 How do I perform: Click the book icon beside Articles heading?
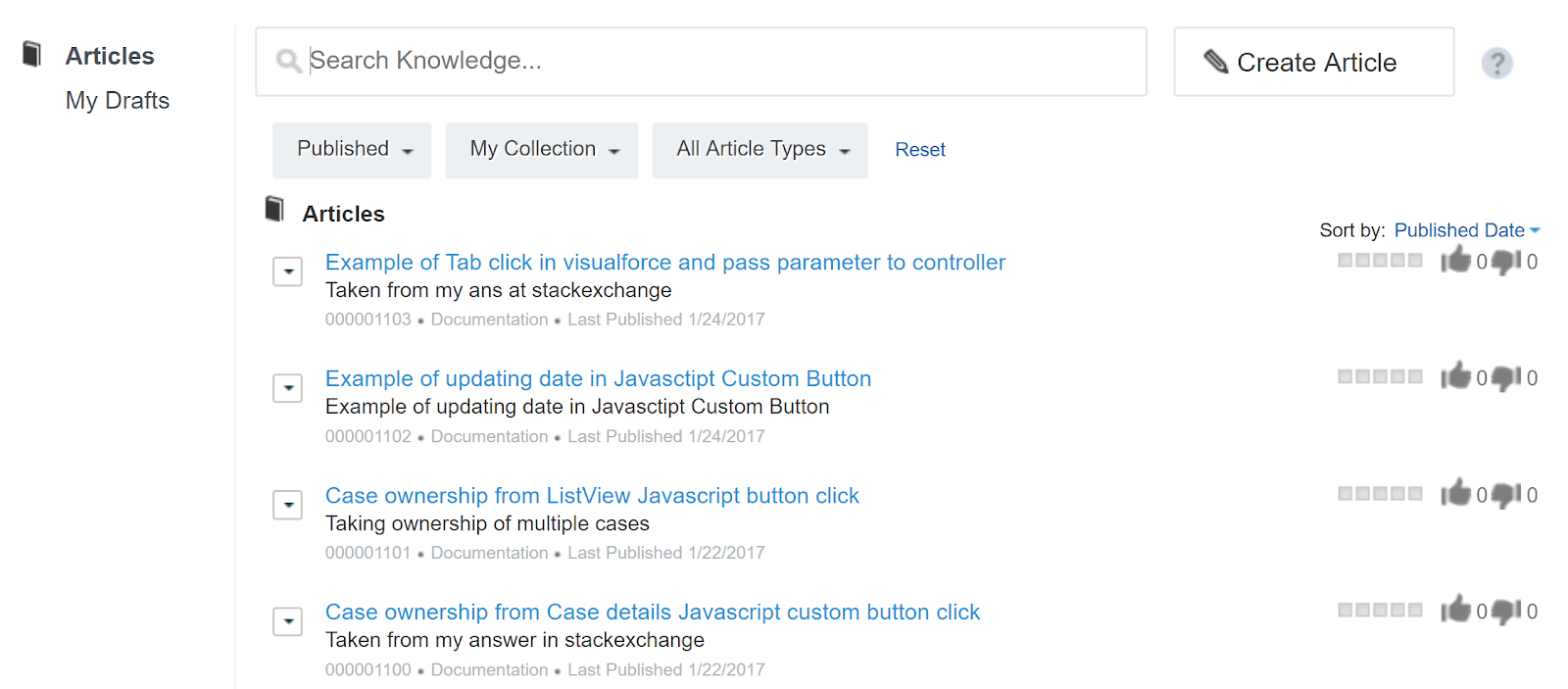pyautogui.click(x=275, y=209)
